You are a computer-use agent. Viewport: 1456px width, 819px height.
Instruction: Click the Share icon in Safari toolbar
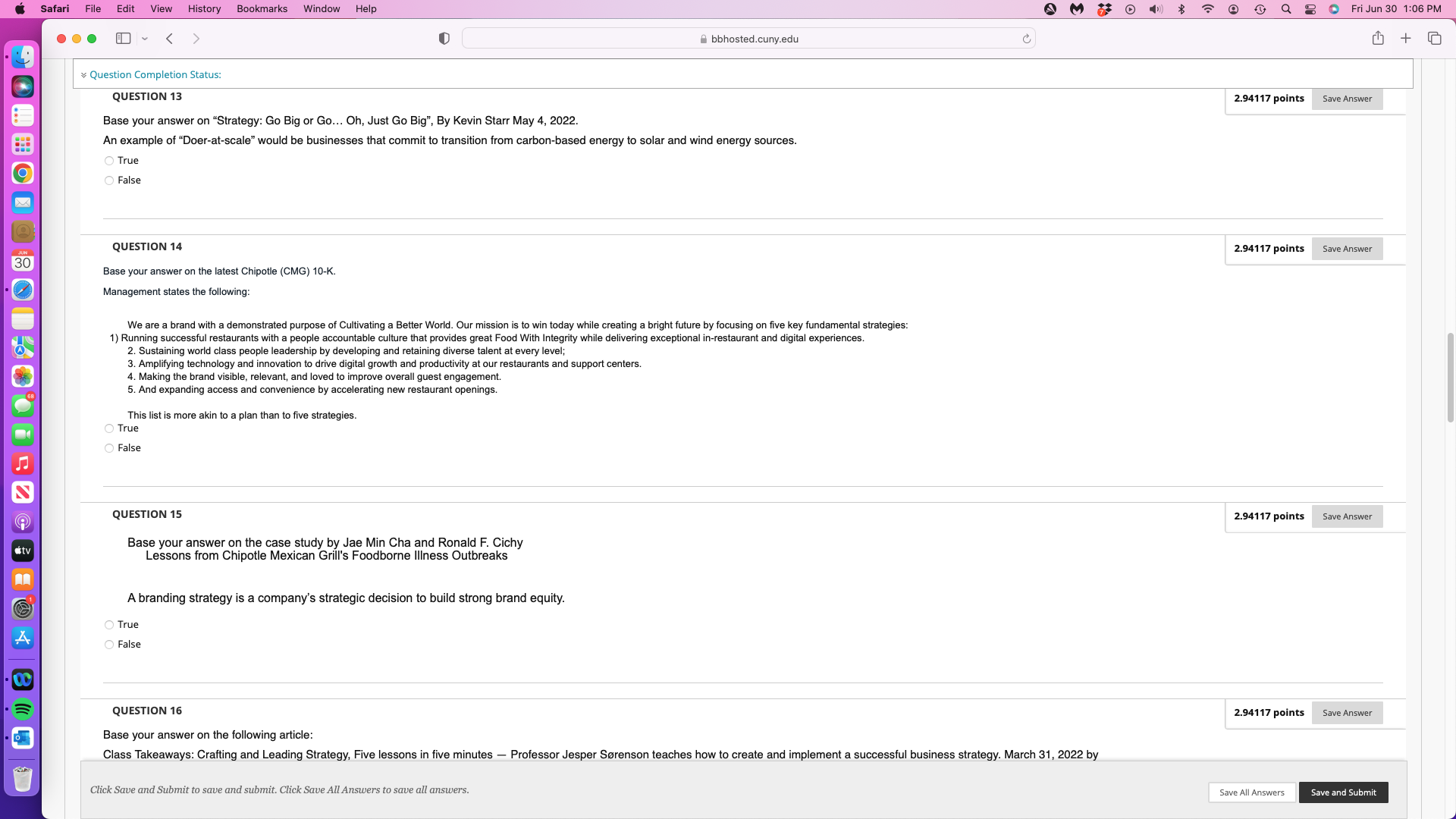[x=1378, y=39]
